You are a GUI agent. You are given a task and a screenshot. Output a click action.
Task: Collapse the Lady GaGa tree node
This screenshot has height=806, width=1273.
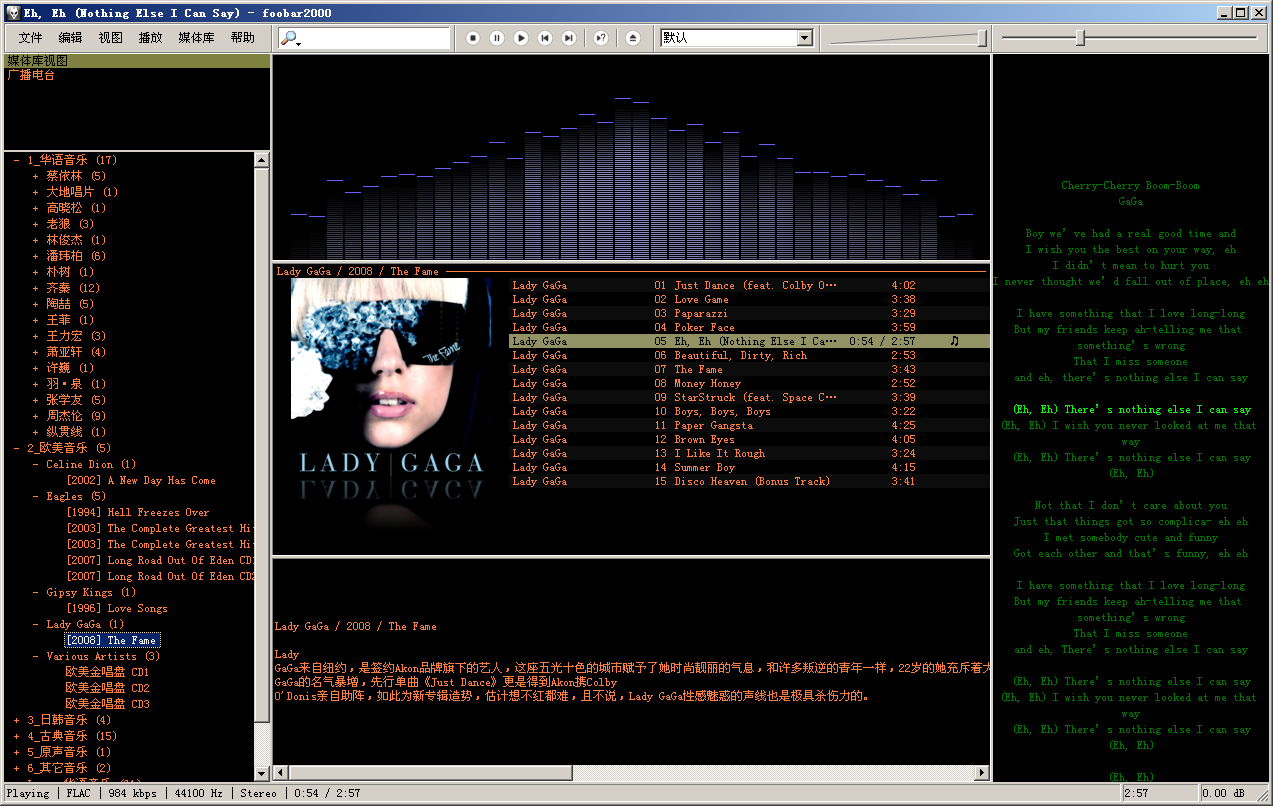(36, 624)
